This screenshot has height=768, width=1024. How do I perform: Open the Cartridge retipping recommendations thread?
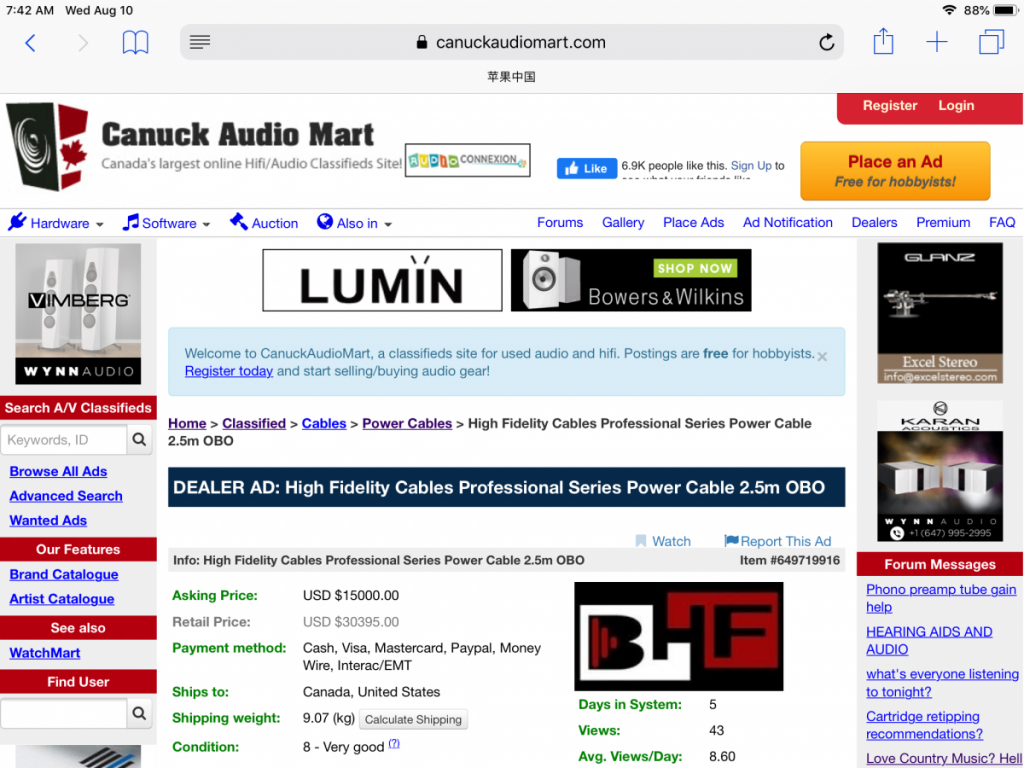point(924,725)
